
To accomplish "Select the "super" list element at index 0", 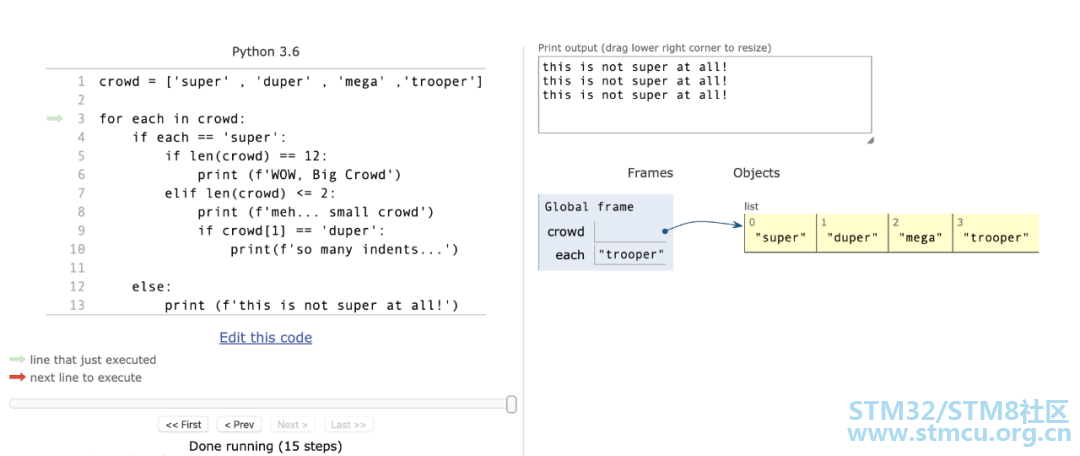I will click(780, 233).
